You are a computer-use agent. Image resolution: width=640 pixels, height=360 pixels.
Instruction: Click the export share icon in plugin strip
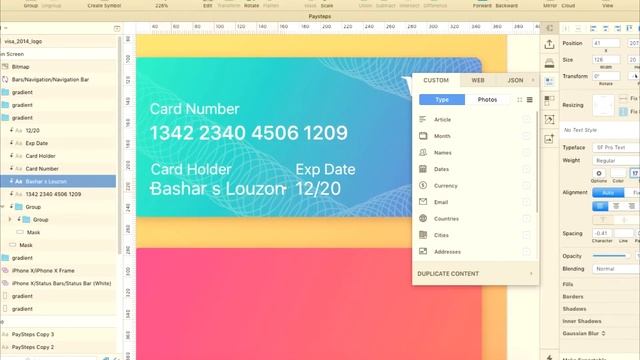[x=549, y=44]
